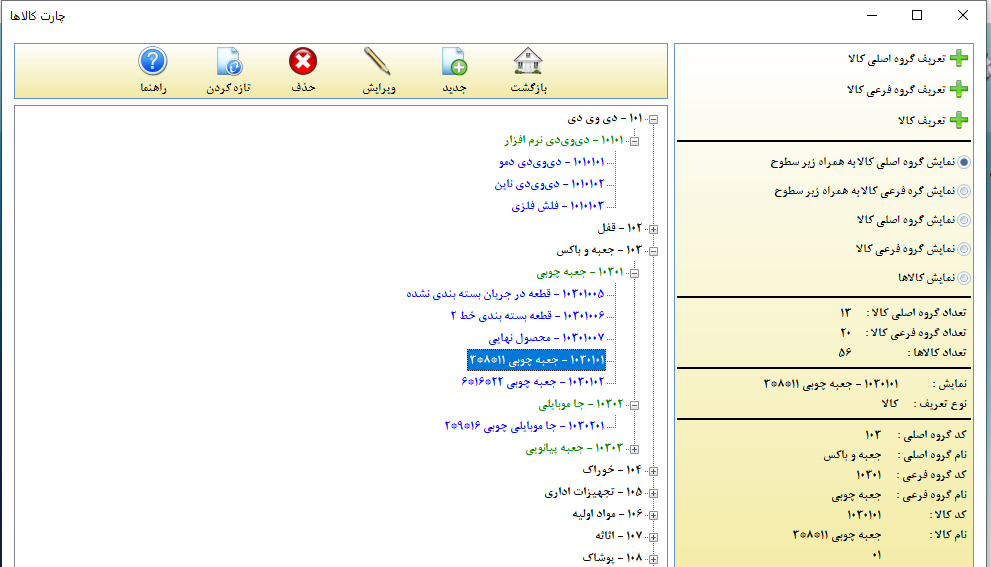The height and width of the screenshot is (567, 991).
Task: Click the حذف (Delete) red X icon
Action: (x=303, y=63)
